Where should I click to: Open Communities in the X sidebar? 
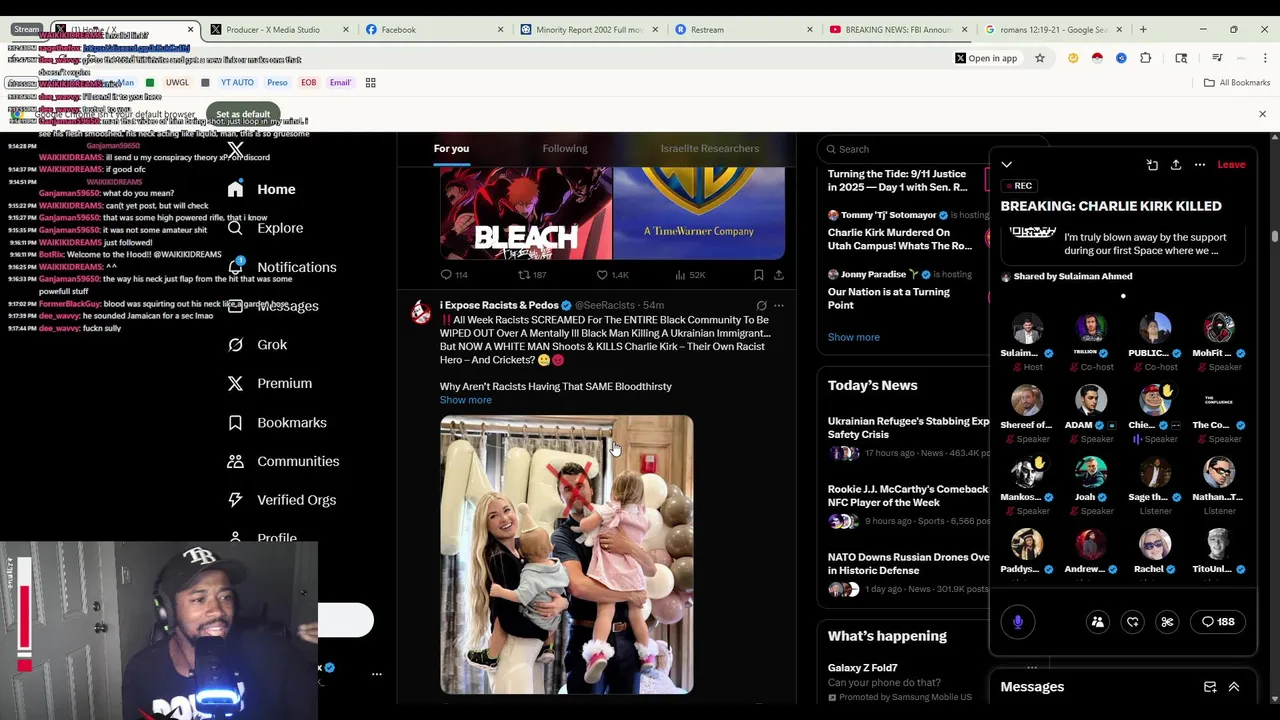283,461
